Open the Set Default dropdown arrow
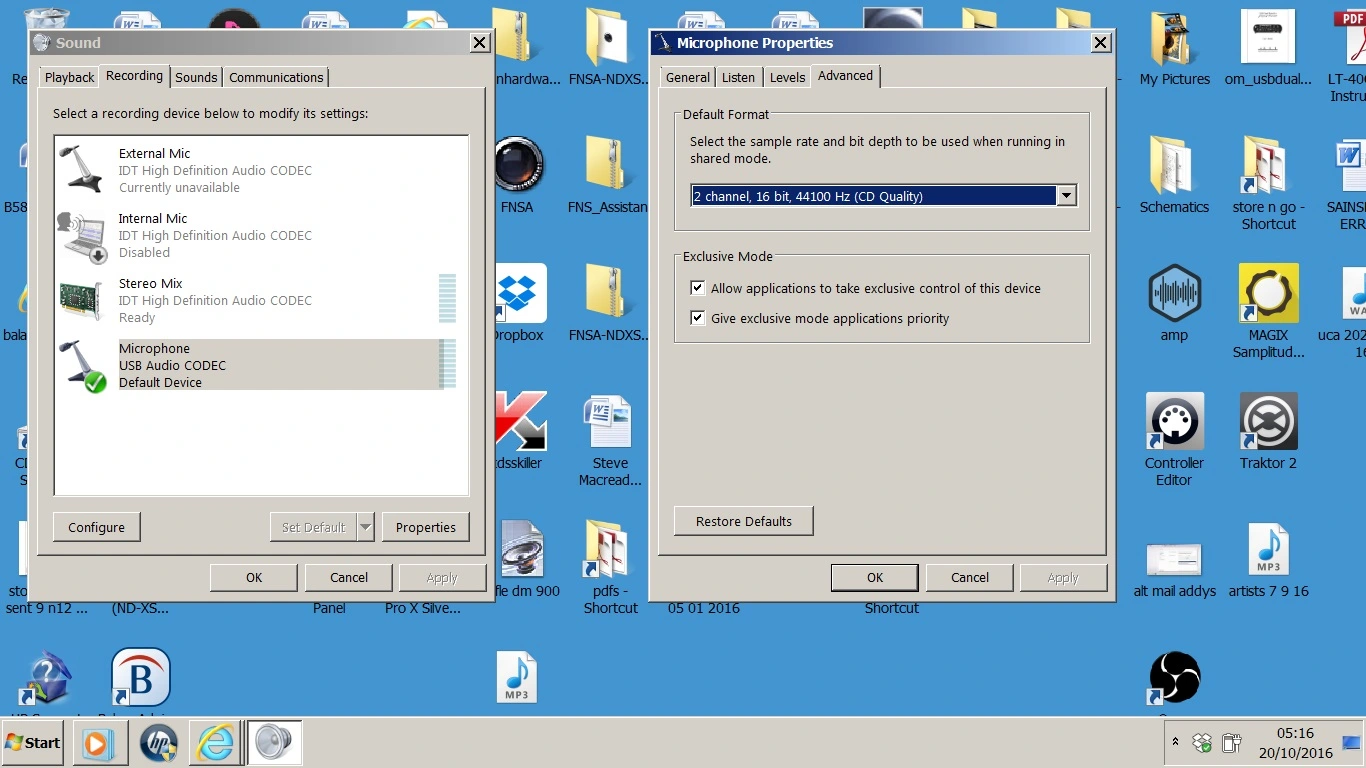Image resolution: width=1366 pixels, height=768 pixels. 365,527
